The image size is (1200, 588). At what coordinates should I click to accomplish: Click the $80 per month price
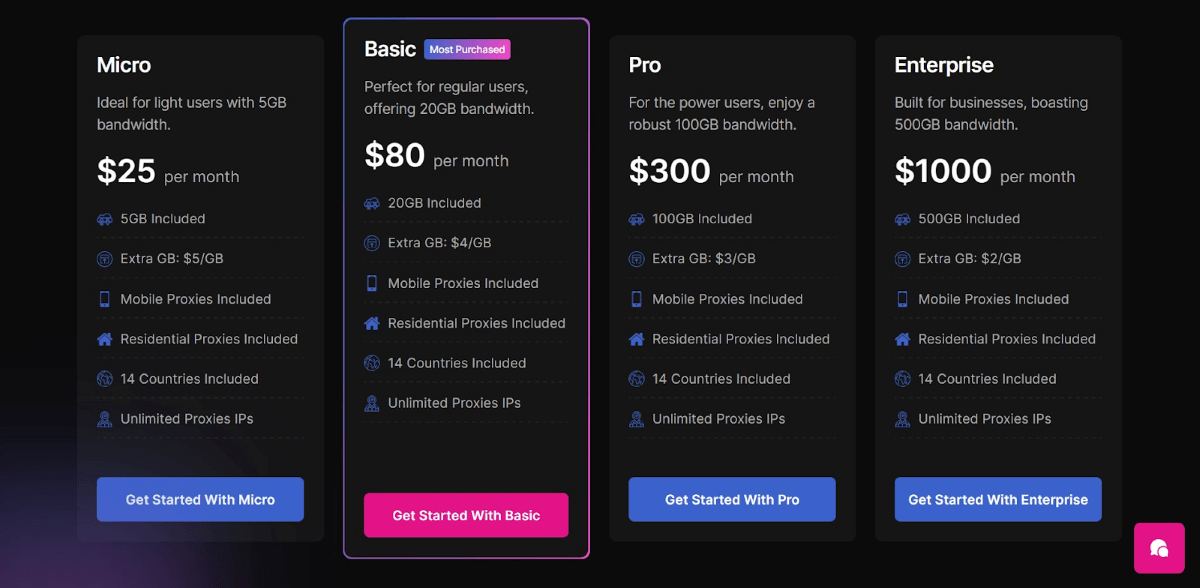click(436, 156)
